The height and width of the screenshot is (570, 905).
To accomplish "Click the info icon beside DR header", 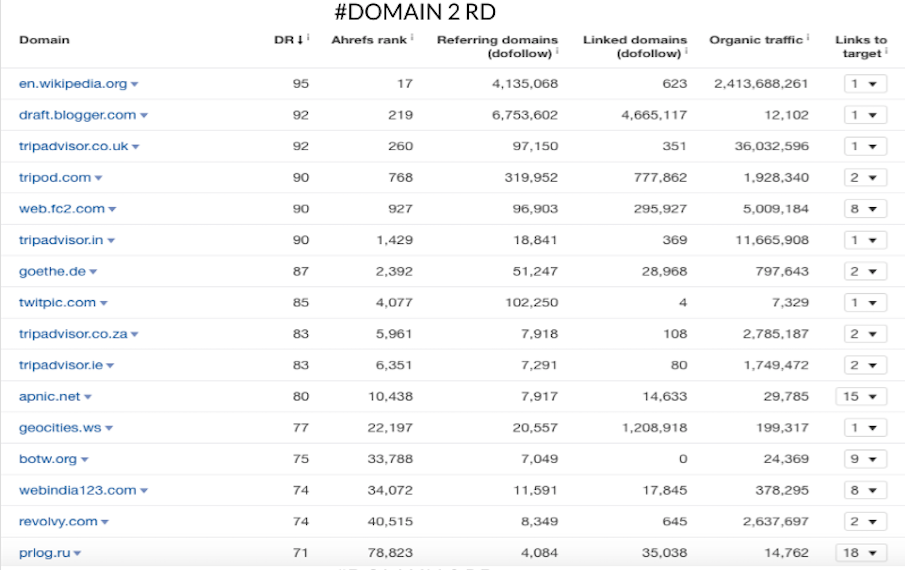I will [309, 37].
